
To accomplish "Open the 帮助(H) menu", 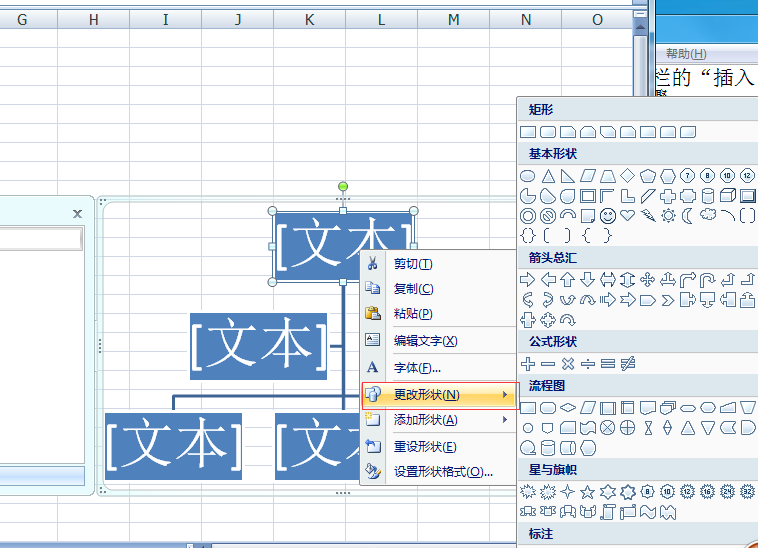I will point(686,54).
